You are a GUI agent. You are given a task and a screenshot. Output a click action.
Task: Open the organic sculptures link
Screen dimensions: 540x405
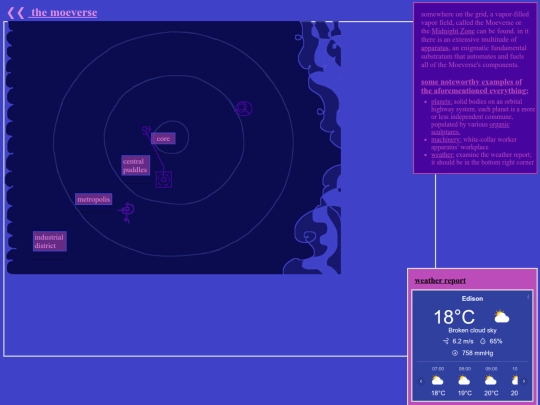click(x=470, y=128)
